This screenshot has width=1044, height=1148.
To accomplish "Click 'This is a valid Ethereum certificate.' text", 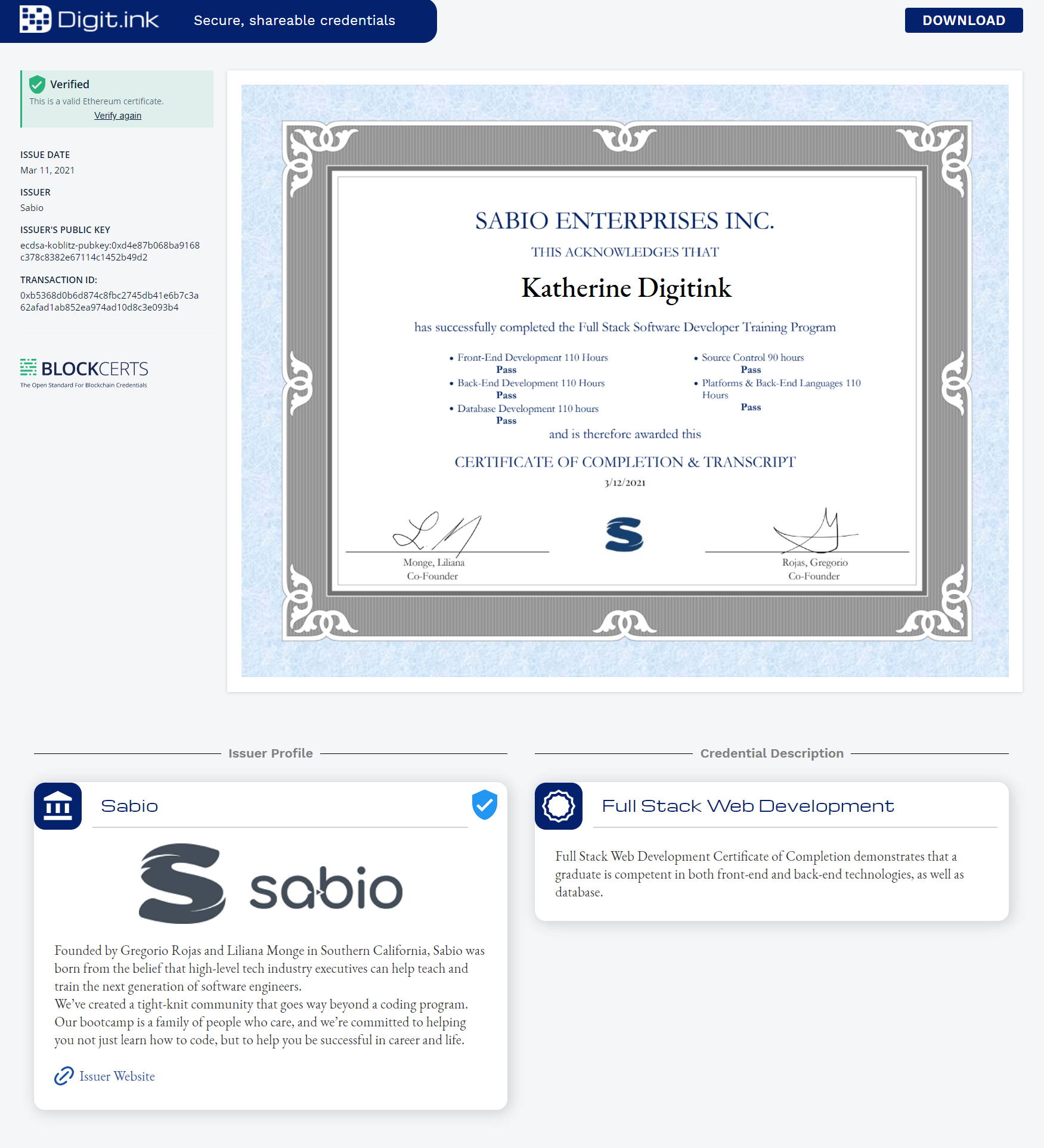I will [97, 101].
